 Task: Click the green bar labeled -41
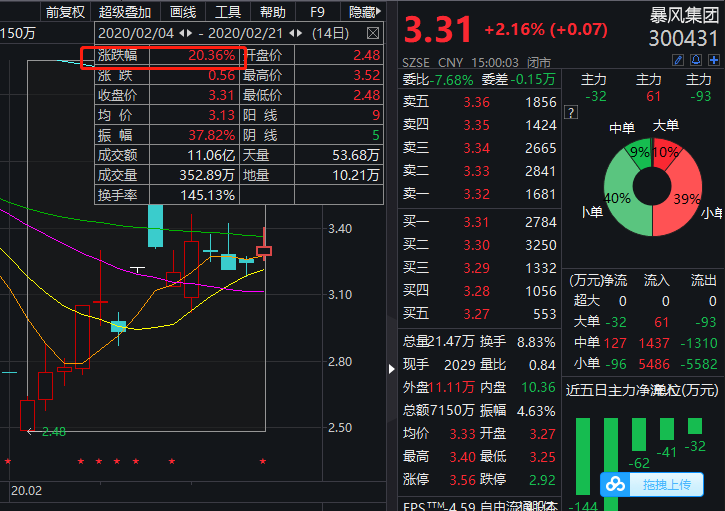667,429
